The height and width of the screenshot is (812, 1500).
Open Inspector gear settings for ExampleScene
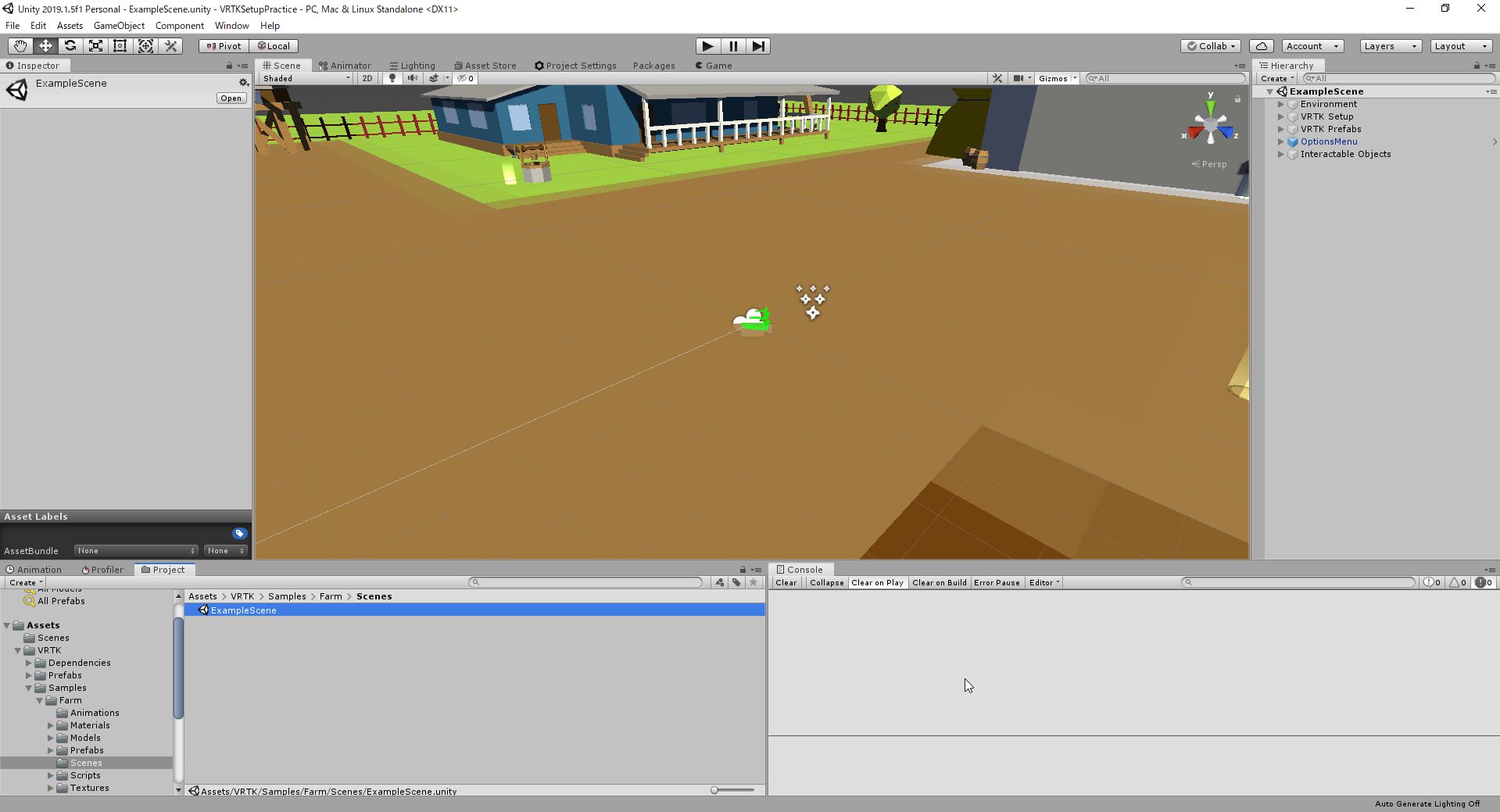tap(244, 82)
